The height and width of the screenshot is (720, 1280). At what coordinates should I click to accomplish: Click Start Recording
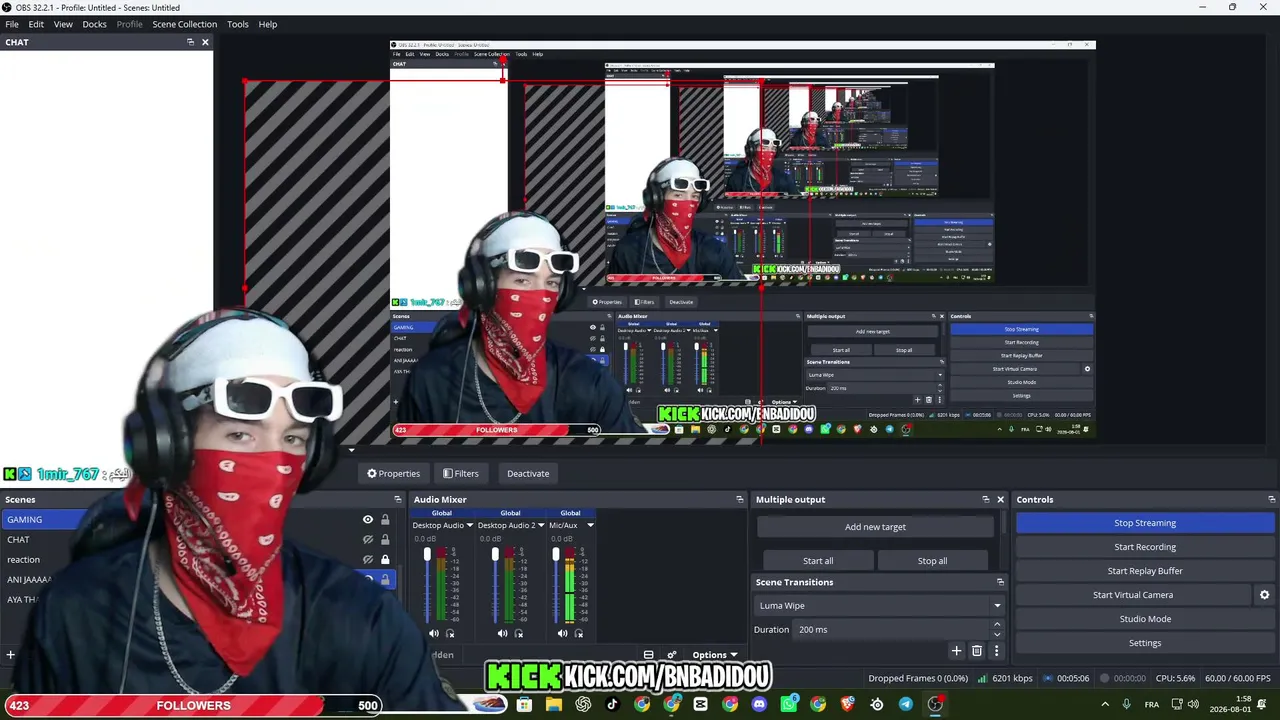click(x=1145, y=547)
